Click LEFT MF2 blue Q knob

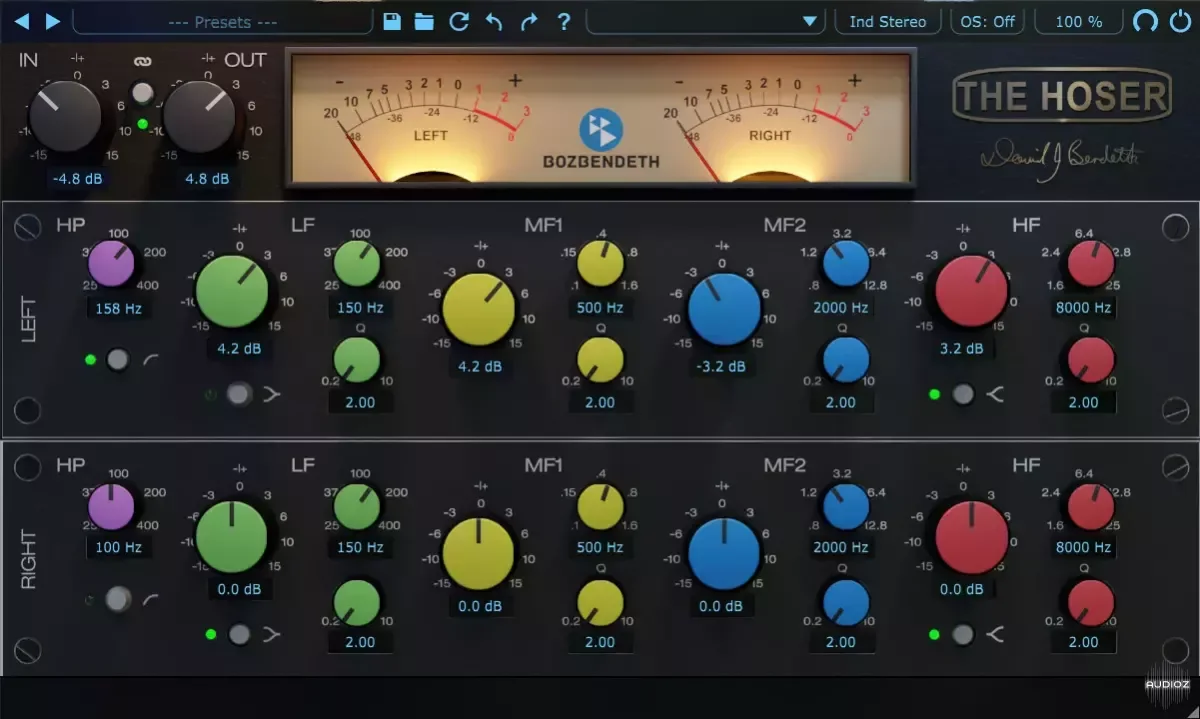[846, 361]
